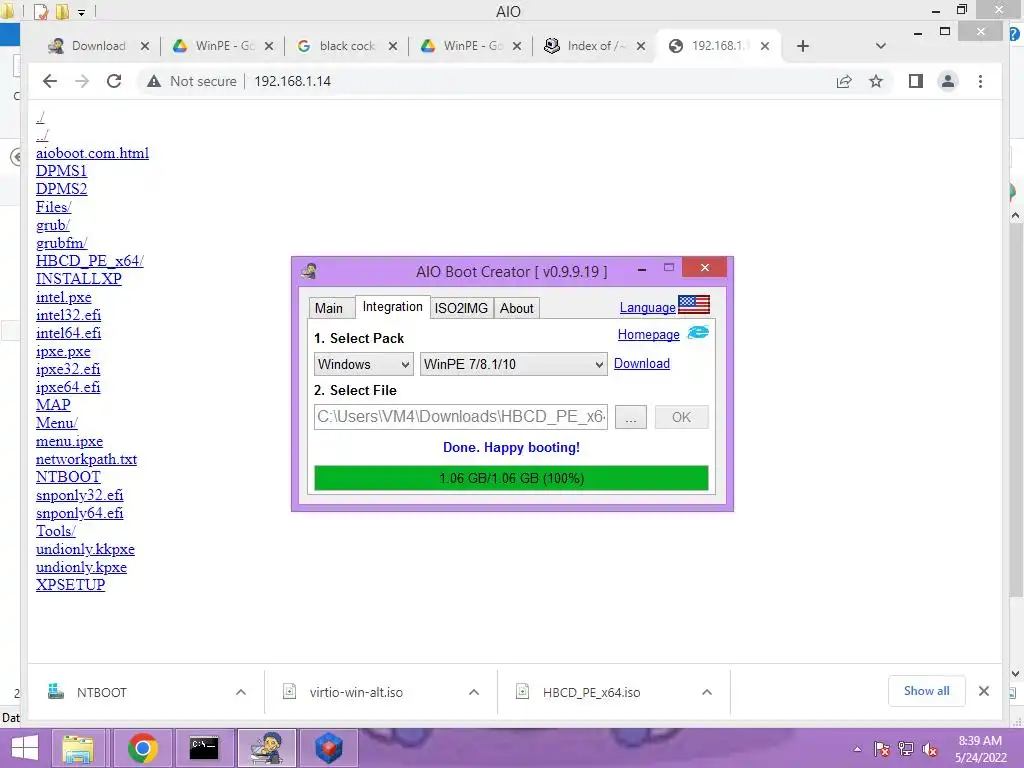Close the Index of tab
This screenshot has width=1024, height=768.
pyautogui.click(x=641, y=46)
